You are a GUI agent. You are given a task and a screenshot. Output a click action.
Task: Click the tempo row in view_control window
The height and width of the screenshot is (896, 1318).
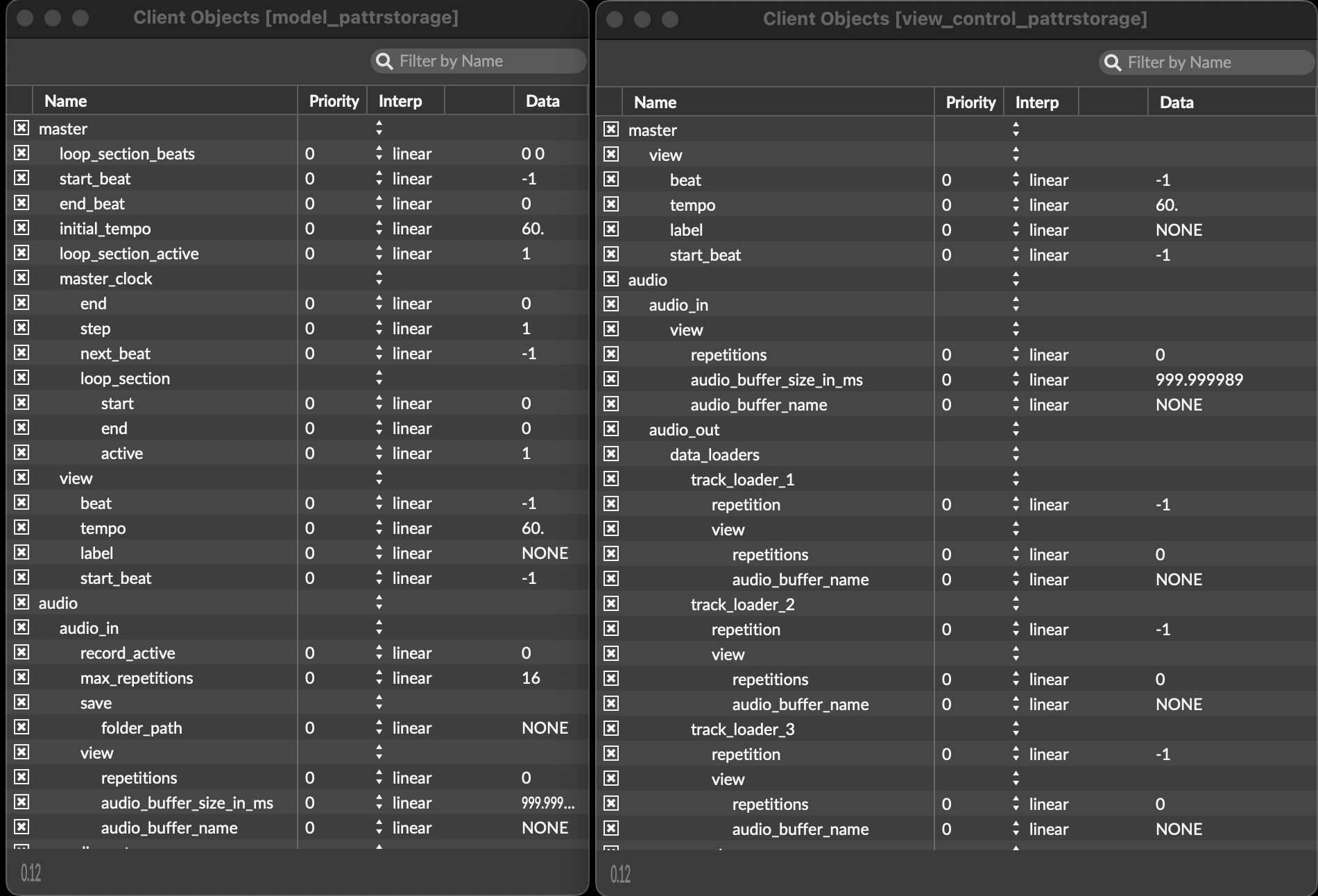point(956,205)
